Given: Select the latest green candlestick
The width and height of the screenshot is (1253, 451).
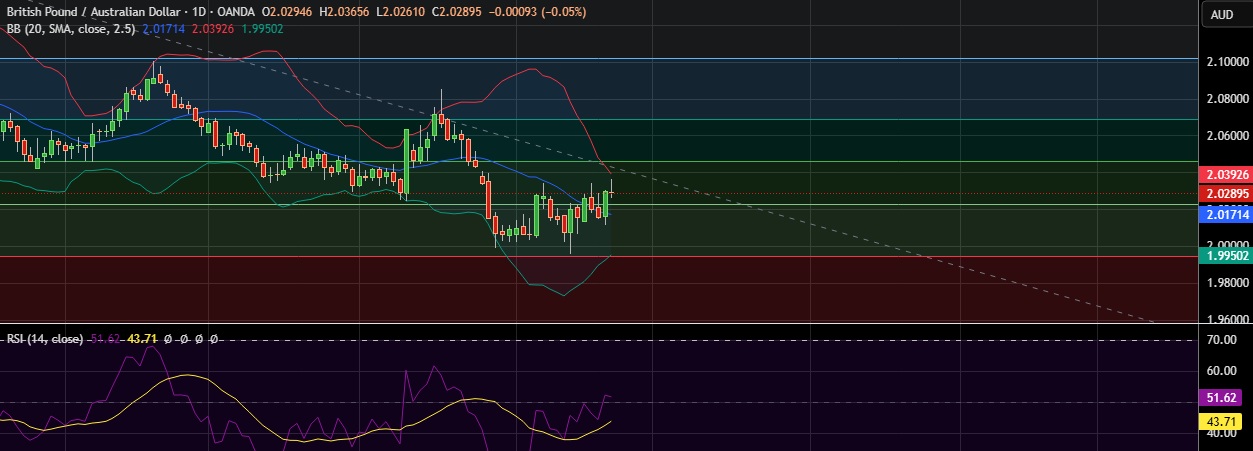Looking at the screenshot, I should point(607,203).
